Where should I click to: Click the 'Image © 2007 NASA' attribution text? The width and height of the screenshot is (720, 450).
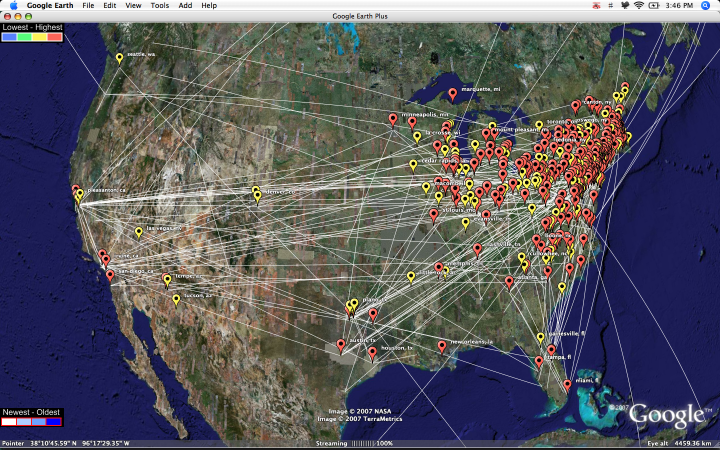click(x=360, y=411)
